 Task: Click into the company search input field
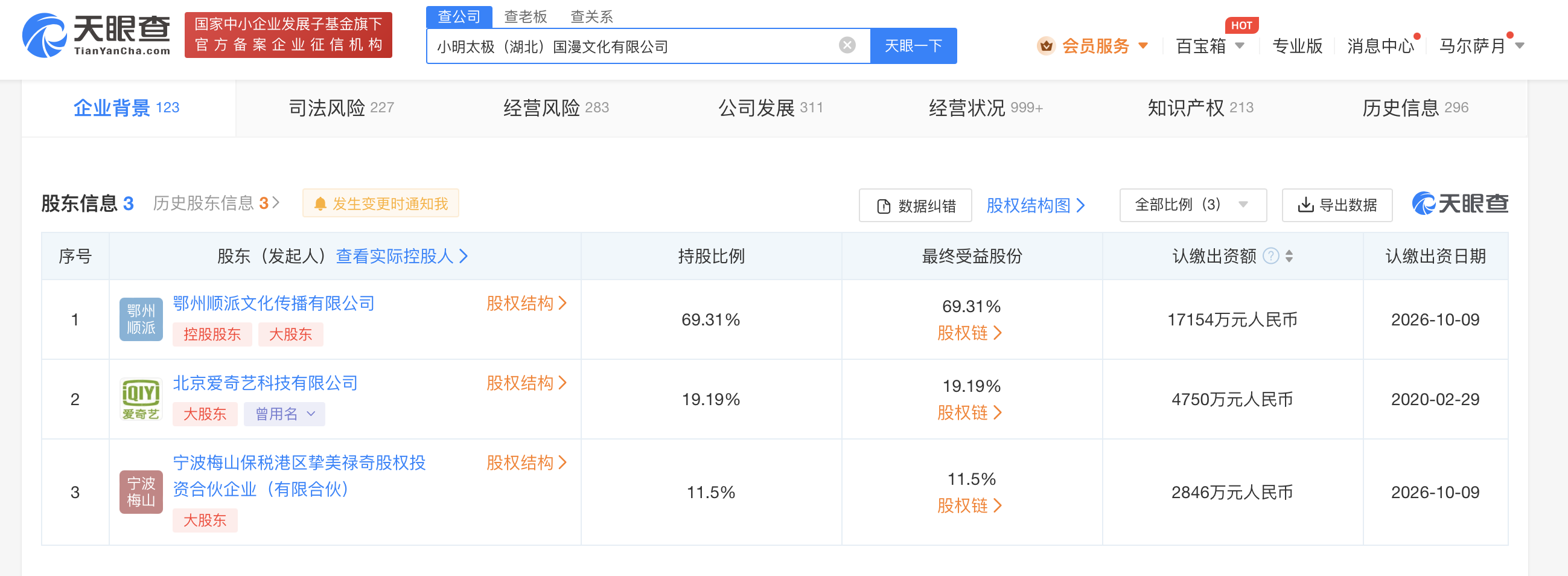coord(633,46)
